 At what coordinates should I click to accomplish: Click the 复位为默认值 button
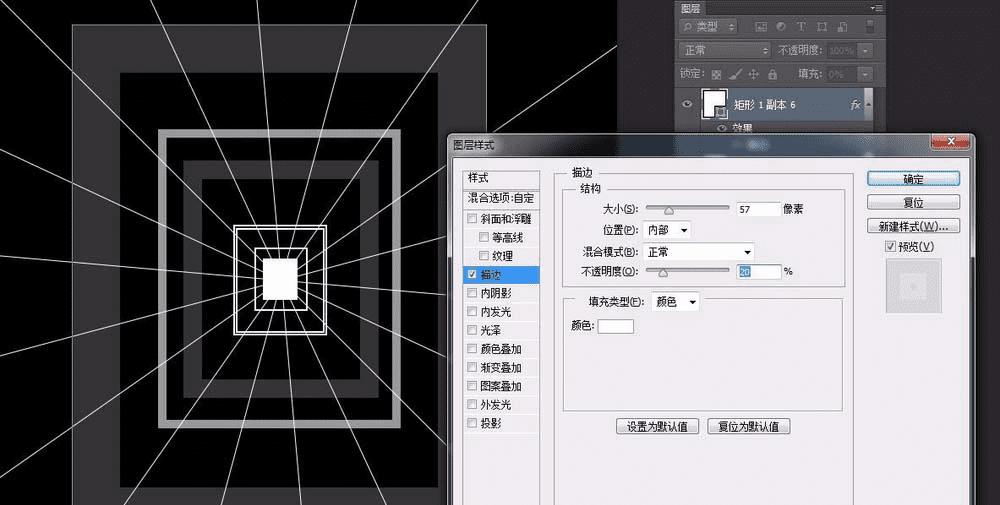point(749,427)
